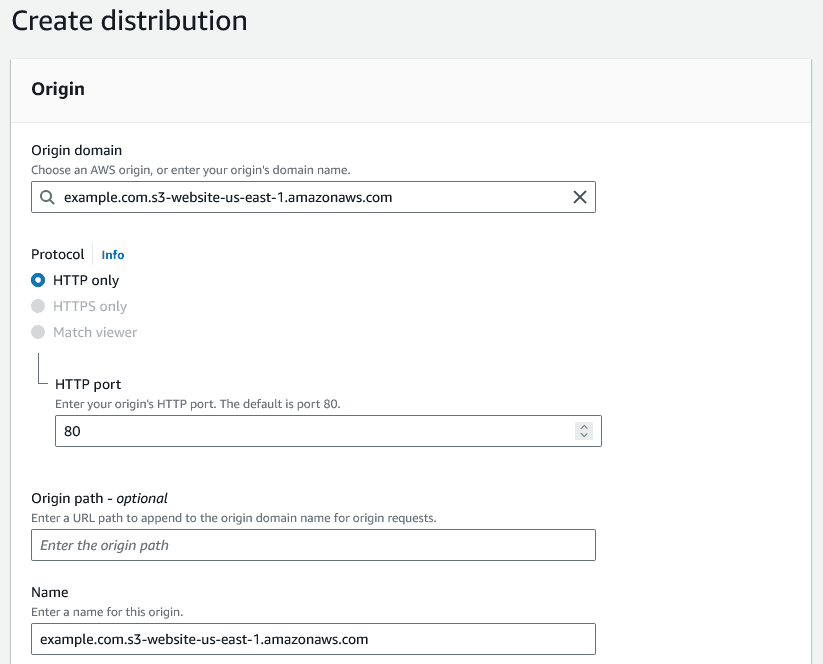
Task: Click the Create distribution page title
Action: (x=128, y=20)
